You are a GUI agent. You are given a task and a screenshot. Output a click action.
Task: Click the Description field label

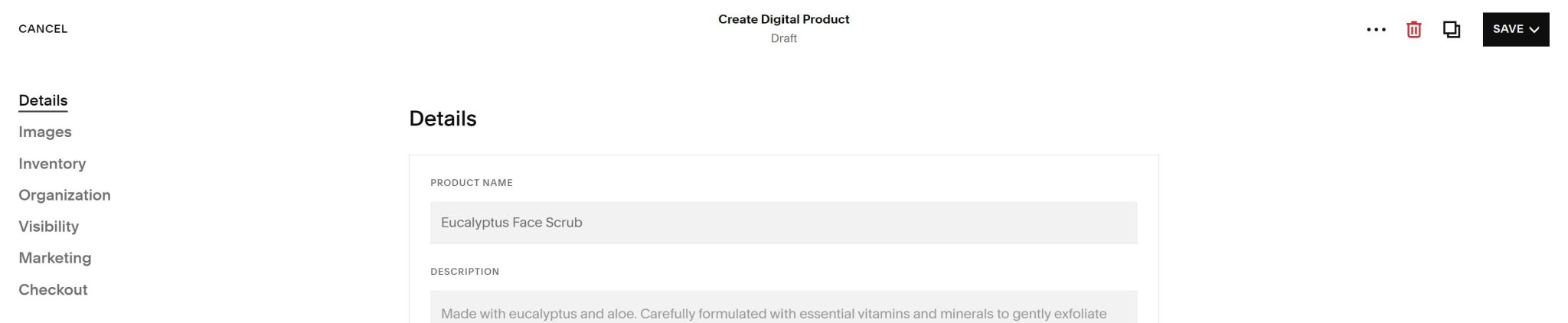(465, 272)
